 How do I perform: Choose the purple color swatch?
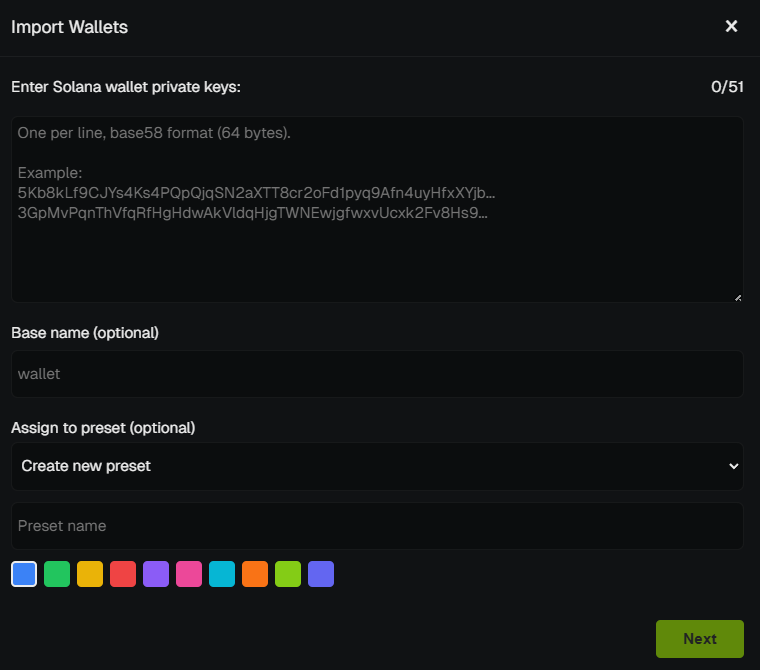point(156,574)
